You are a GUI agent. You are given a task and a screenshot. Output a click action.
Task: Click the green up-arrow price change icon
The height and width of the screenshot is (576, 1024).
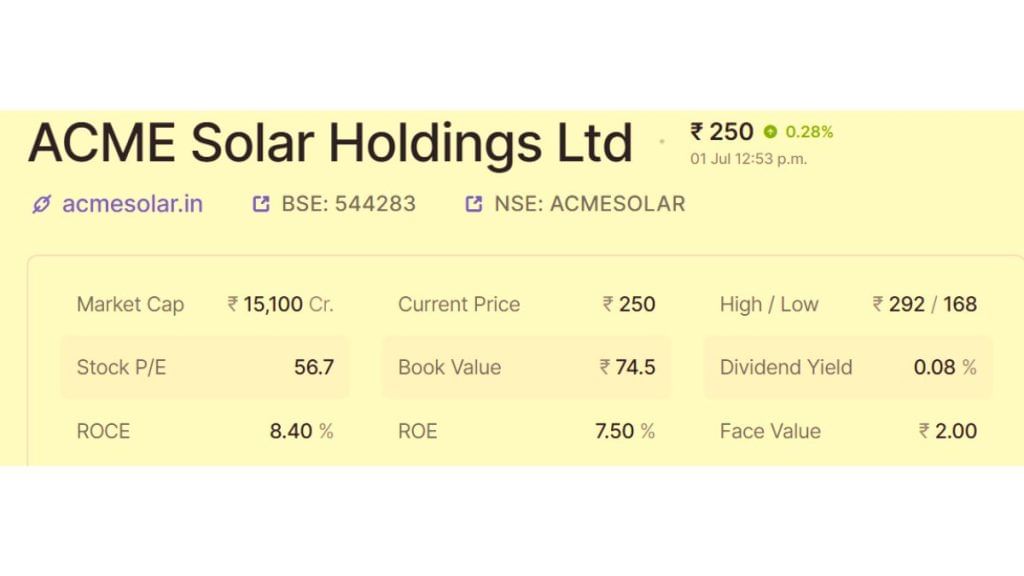pyautogui.click(x=771, y=132)
